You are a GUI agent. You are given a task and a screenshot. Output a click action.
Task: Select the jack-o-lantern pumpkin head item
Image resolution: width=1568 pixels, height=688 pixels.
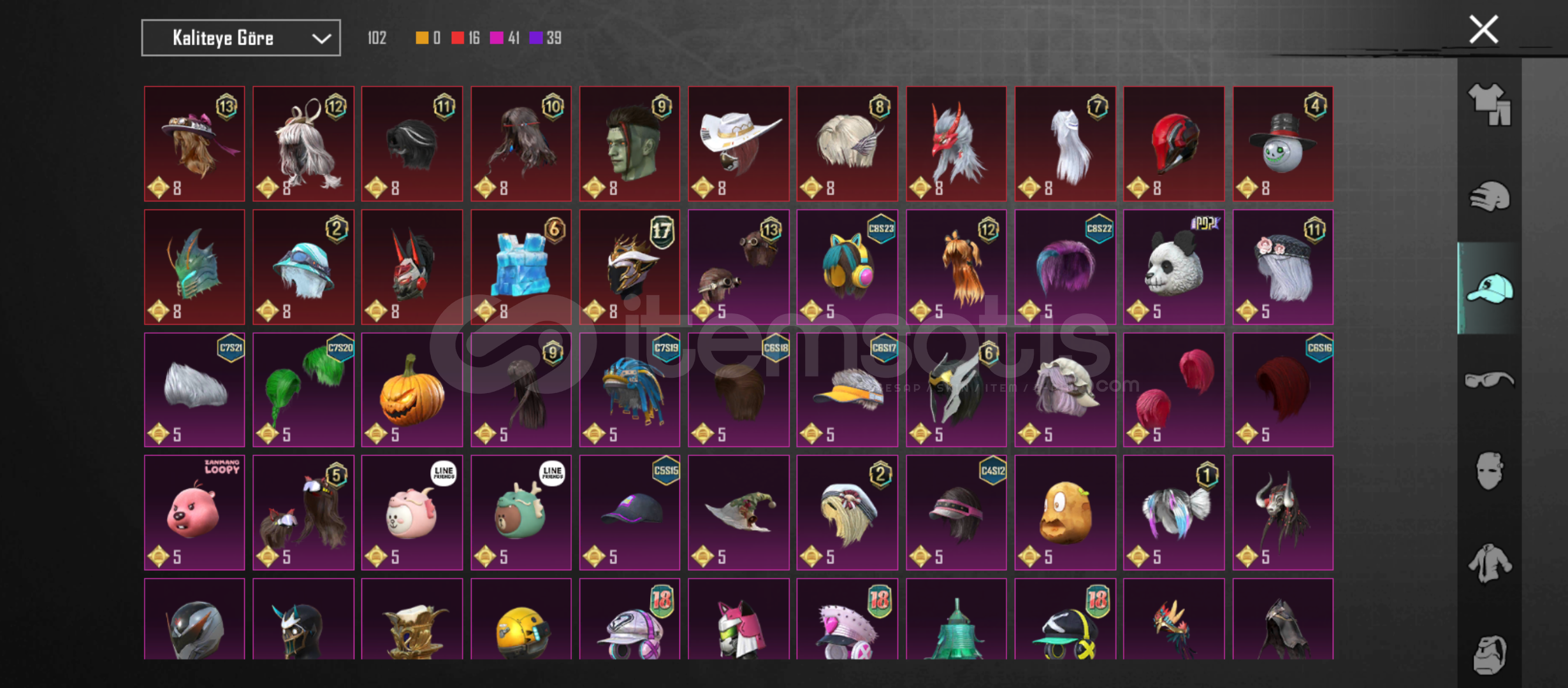[x=412, y=390]
